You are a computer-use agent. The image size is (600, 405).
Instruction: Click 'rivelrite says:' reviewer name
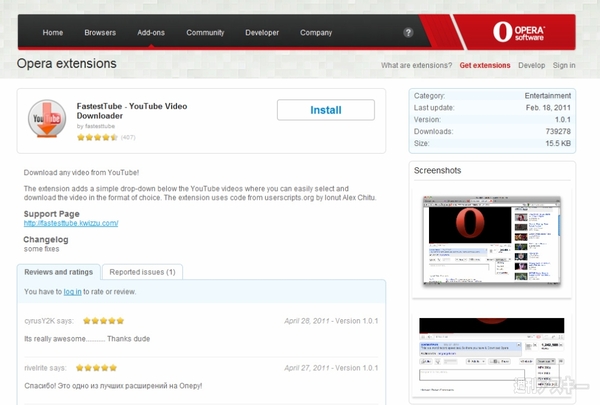[x=45, y=368]
